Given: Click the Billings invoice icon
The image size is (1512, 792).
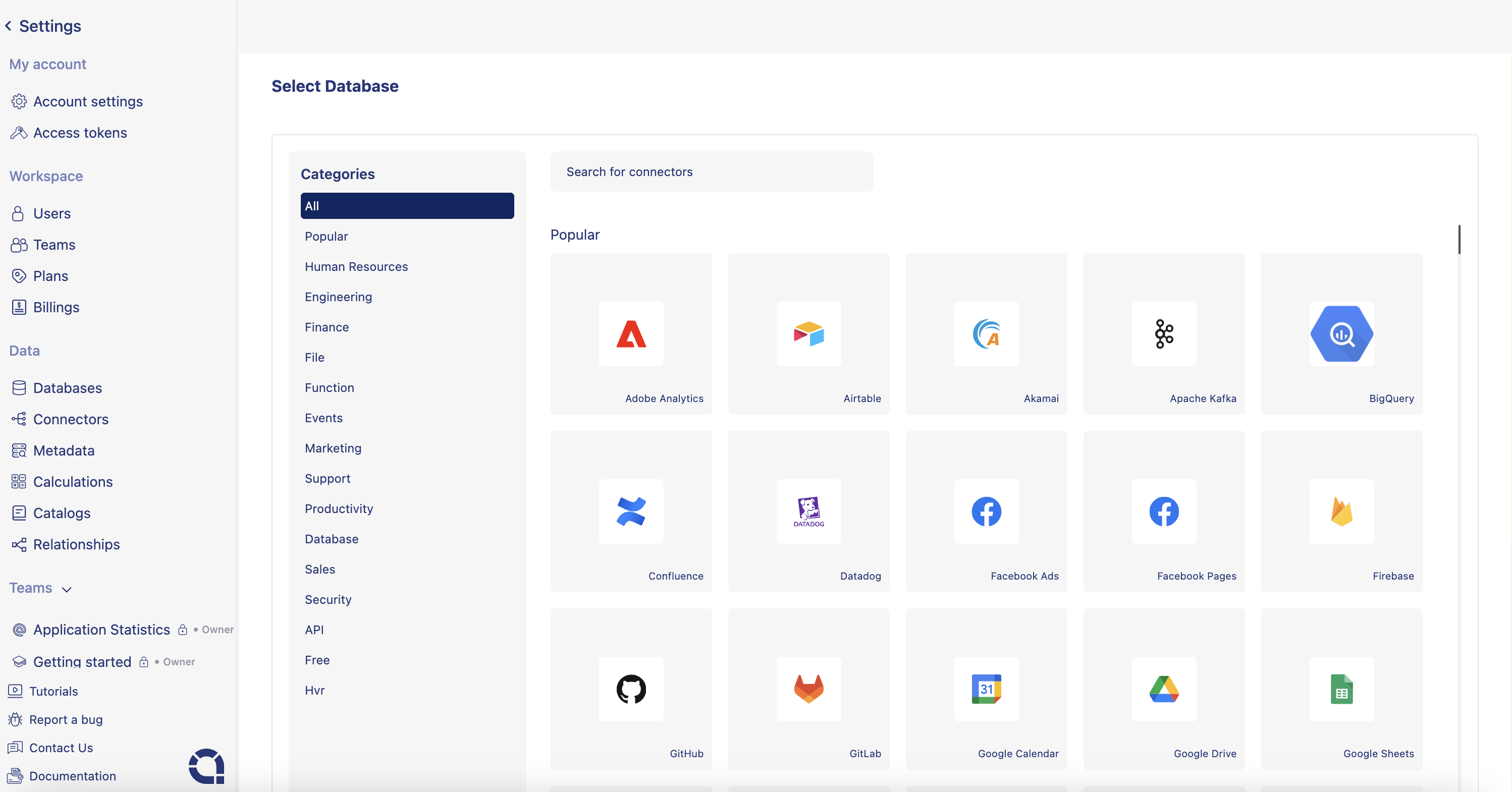Looking at the screenshot, I should [x=19, y=307].
